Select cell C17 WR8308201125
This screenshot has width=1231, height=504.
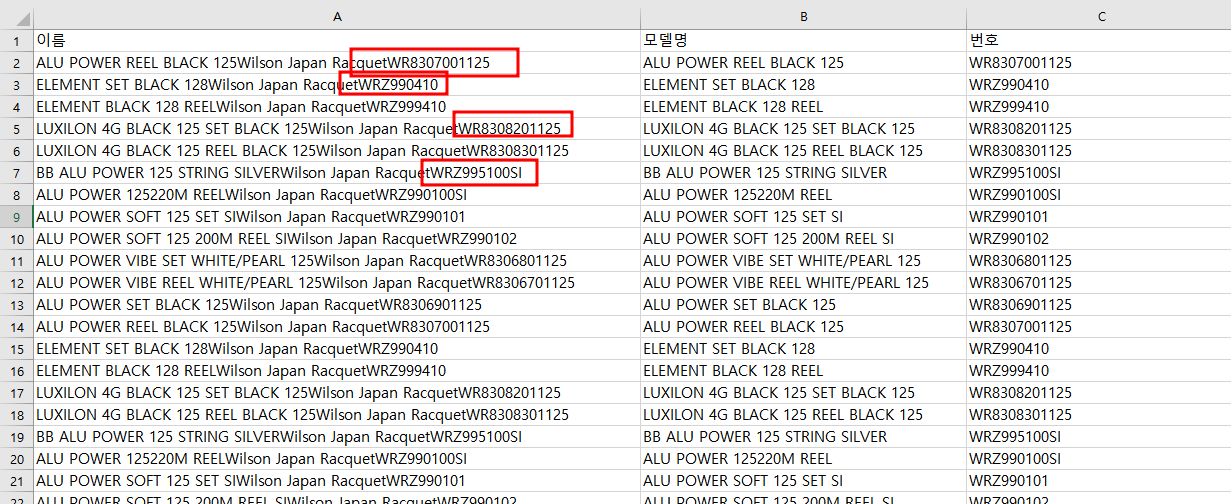(1099, 393)
